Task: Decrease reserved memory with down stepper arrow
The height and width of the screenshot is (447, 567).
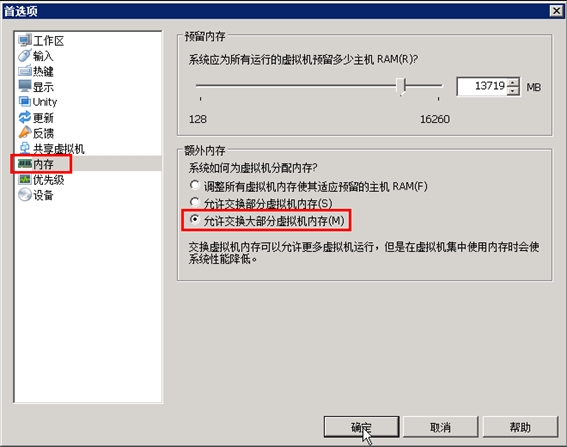Action: pos(512,91)
